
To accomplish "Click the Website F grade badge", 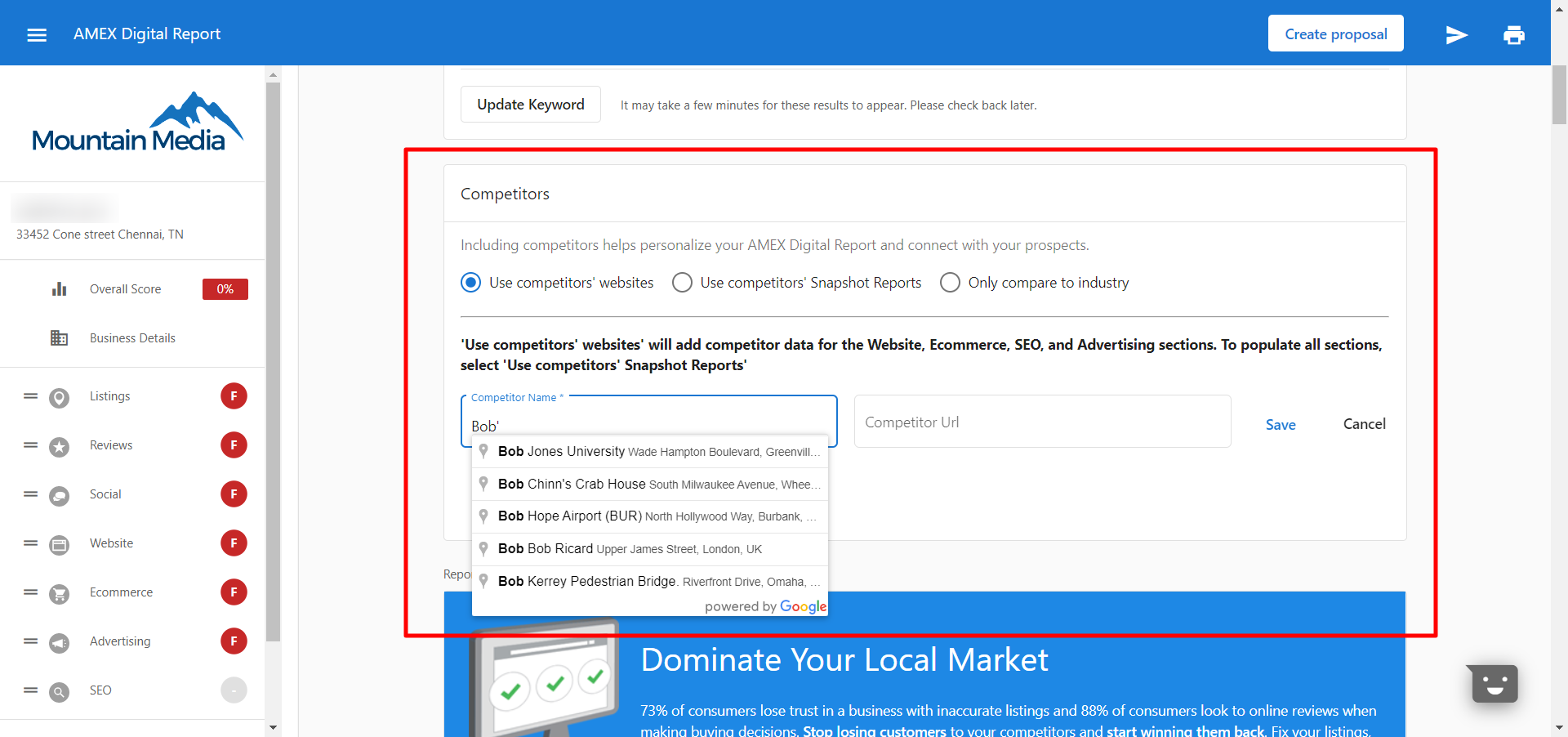I will tap(234, 543).
